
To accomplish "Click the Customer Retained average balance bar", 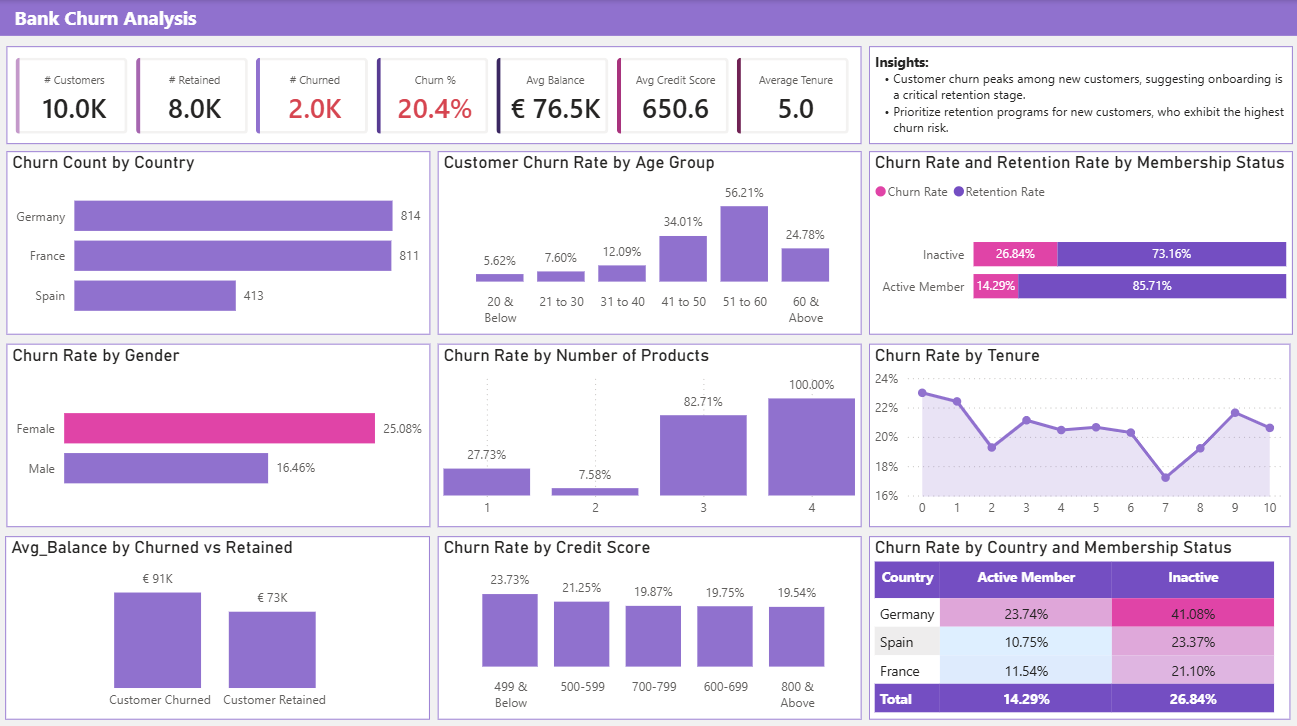I will [x=272, y=648].
